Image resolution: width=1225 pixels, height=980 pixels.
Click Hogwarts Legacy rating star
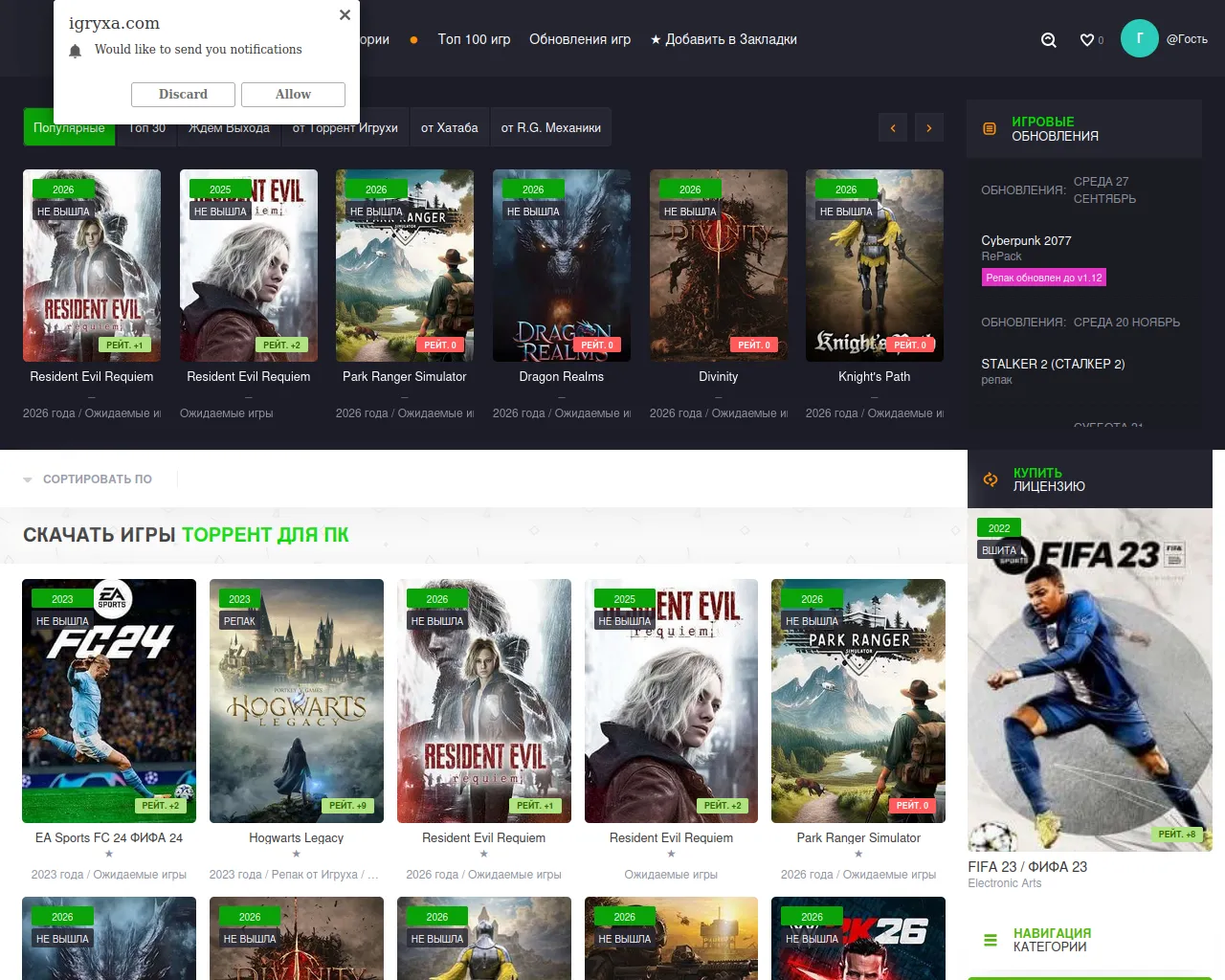tap(297, 854)
